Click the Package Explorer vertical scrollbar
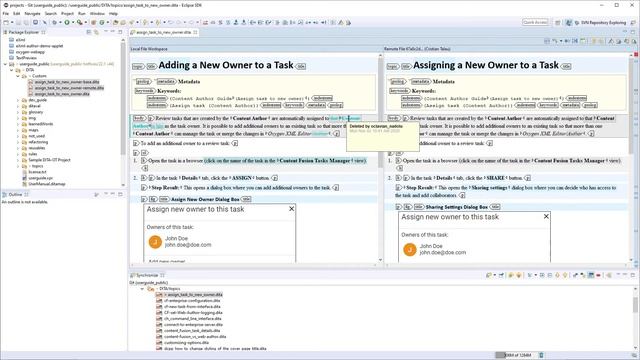The image size is (640, 360). 123,112
